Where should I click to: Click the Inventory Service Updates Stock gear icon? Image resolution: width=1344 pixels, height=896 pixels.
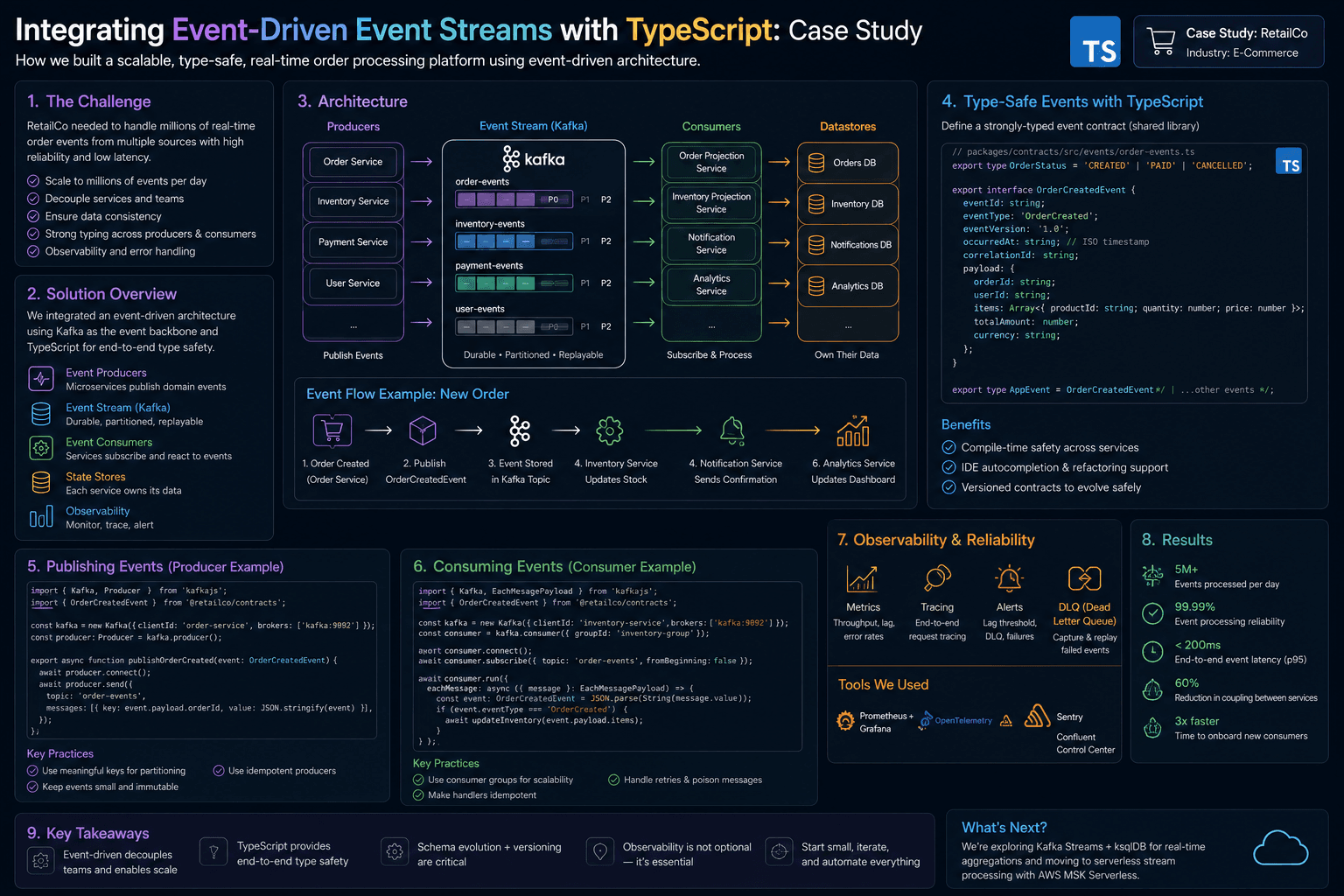point(610,430)
